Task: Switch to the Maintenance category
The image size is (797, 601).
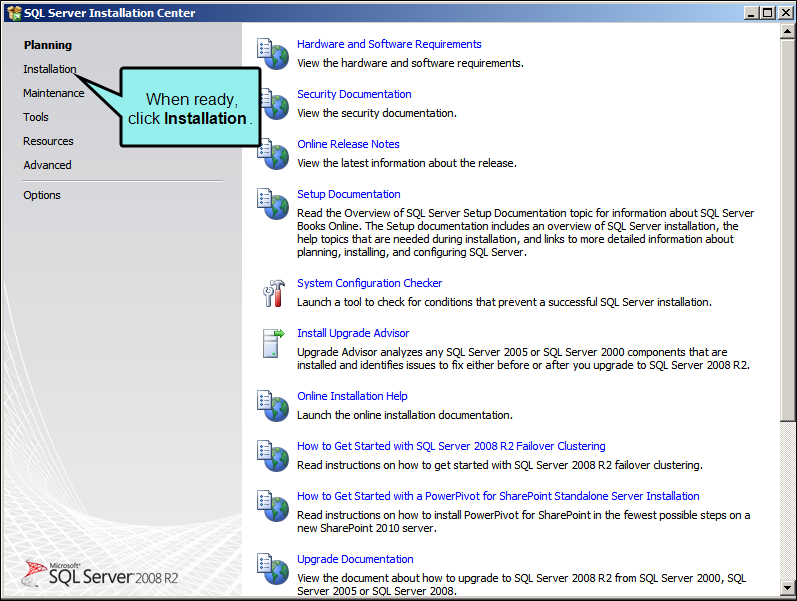Action: (x=53, y=93)
